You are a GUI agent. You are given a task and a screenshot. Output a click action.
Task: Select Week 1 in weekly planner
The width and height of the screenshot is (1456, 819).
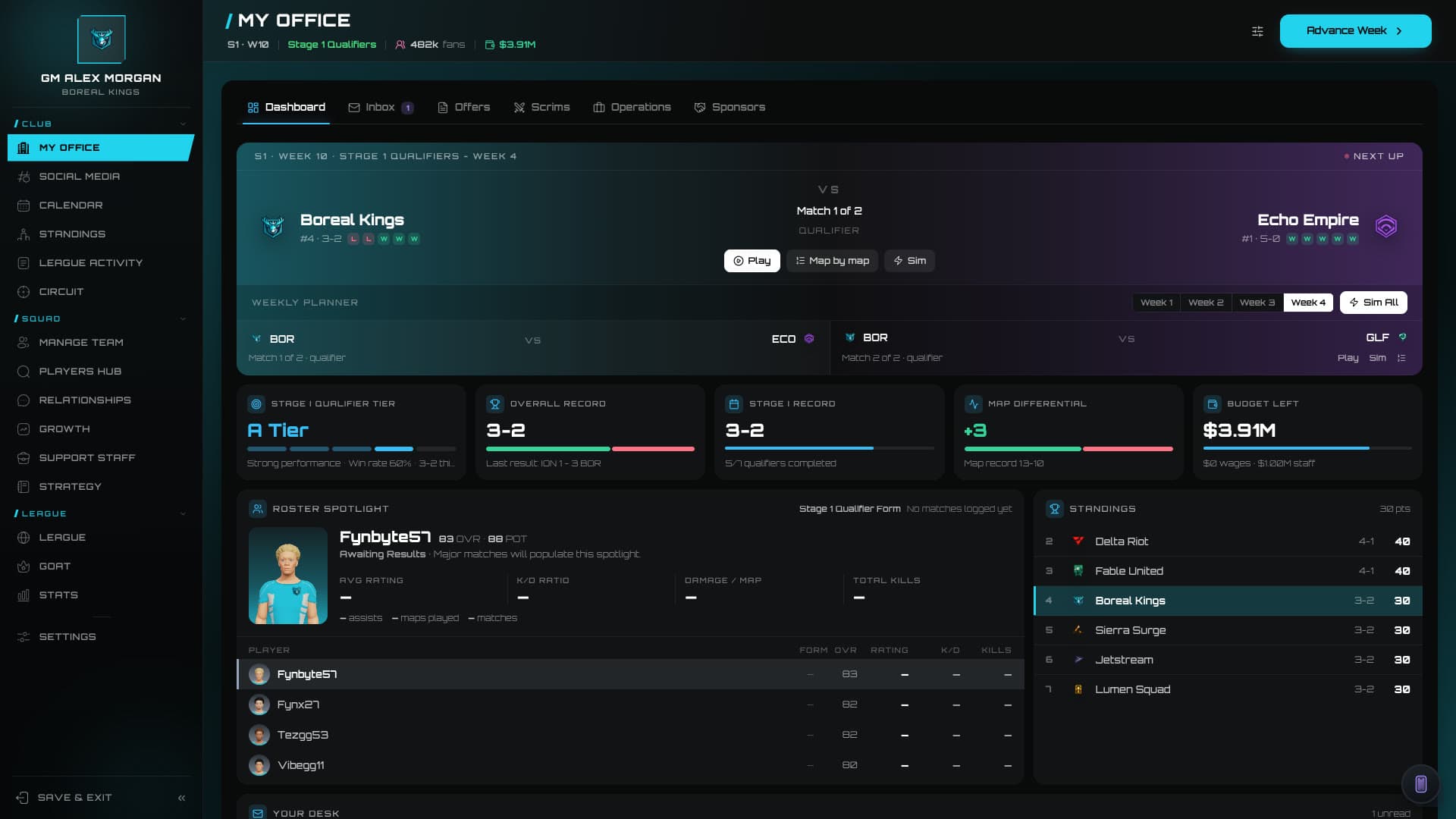1156,303
